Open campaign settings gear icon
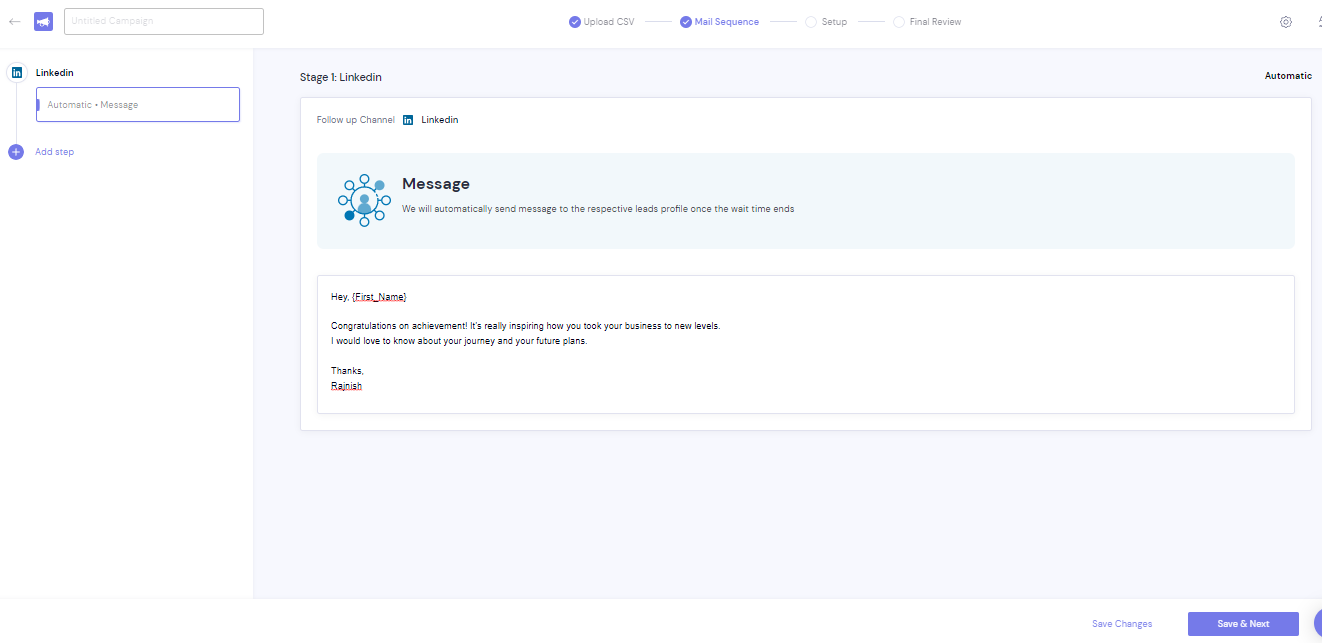This screenshot has width=1322, height=643. point(1286,22)
